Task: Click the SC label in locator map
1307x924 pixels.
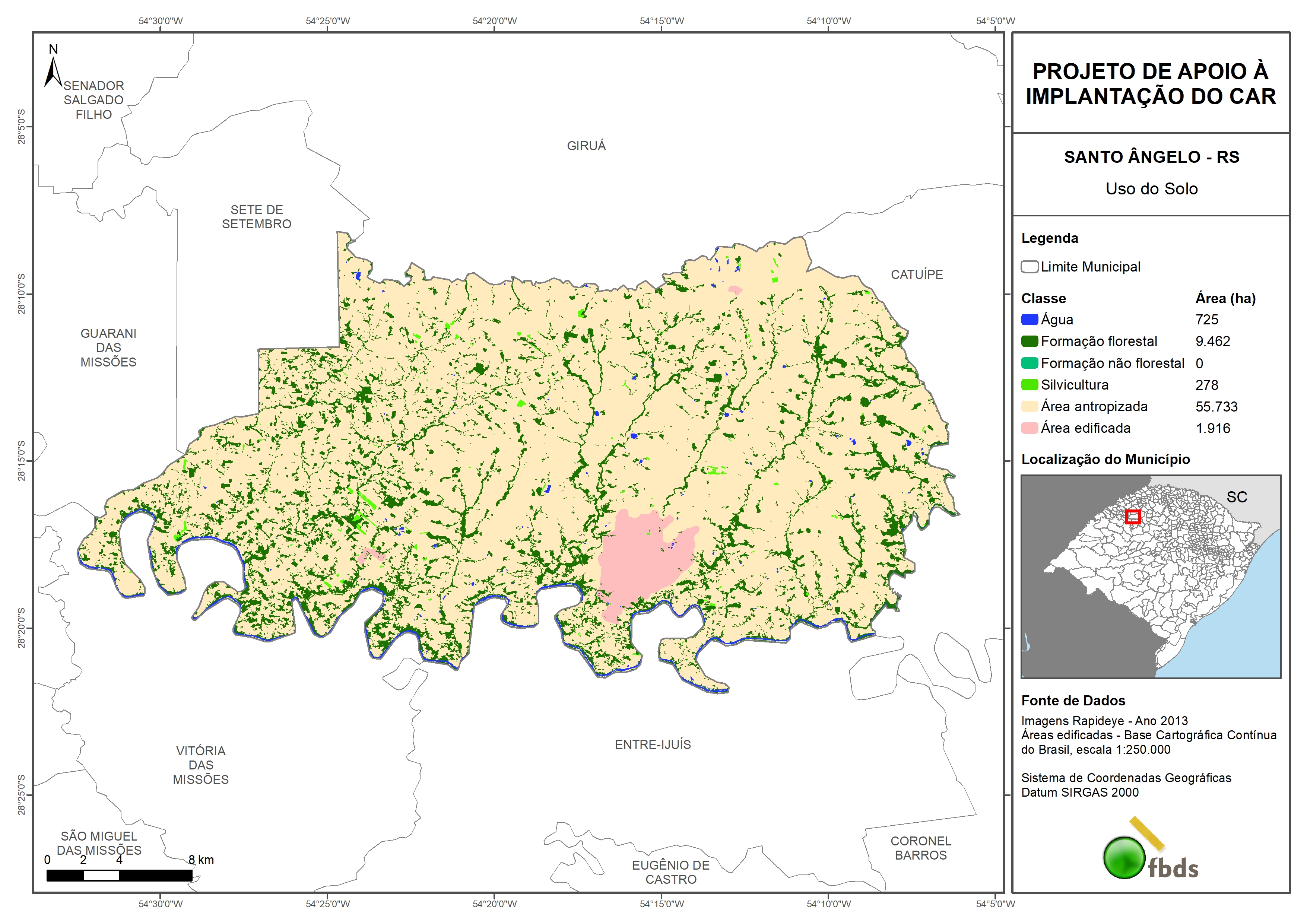Action: (x=1236, y=497)
